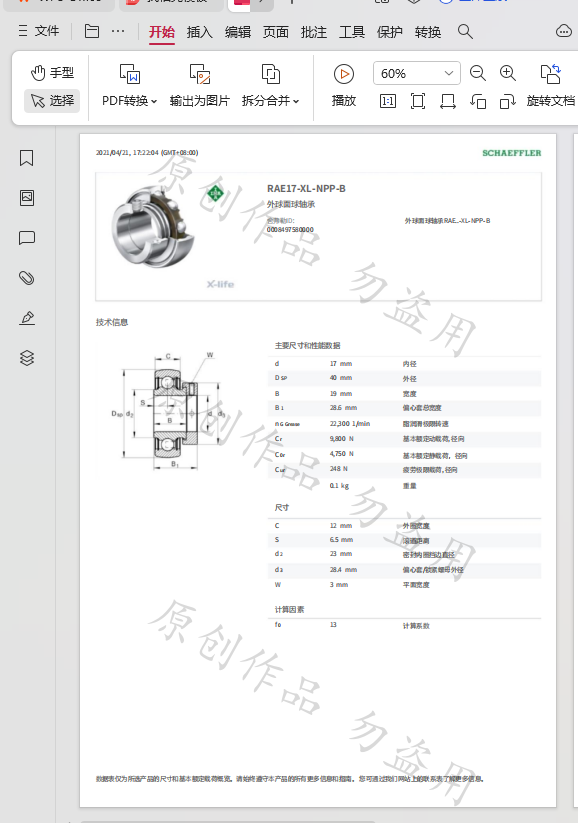Open the attachments paperclip panel
Screen dimensions: 578x823
click(x=27, y=278)
